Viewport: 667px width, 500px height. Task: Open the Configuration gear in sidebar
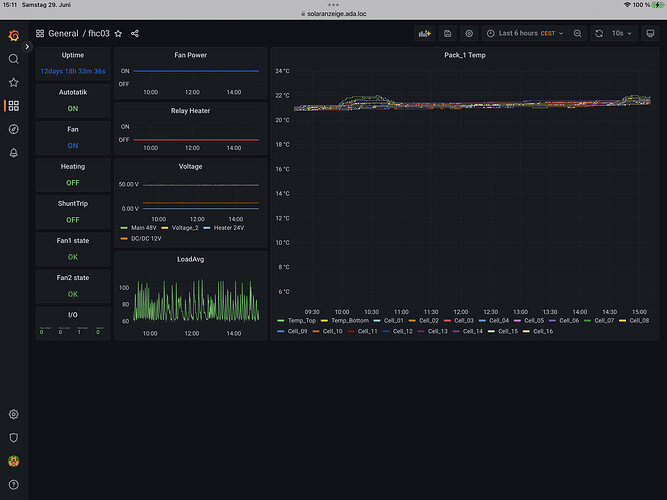14,414
